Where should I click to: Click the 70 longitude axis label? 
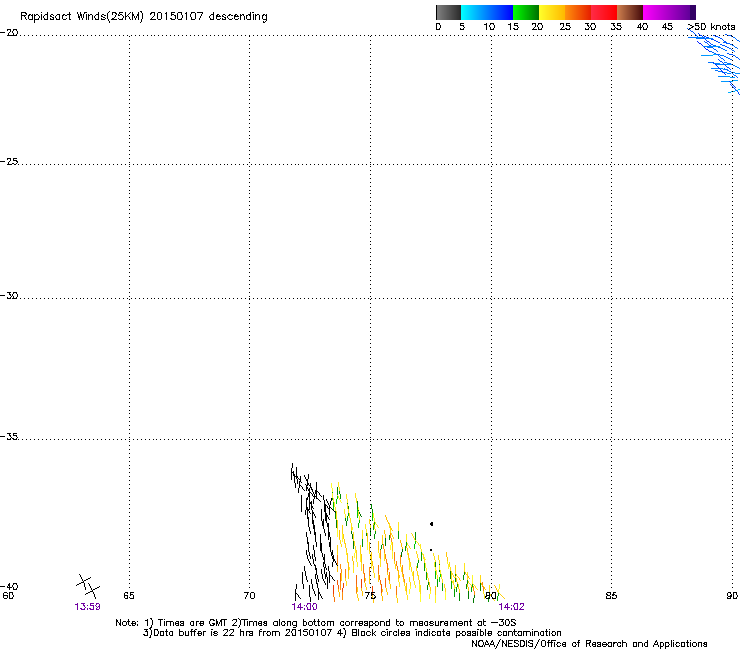coord(249,596)
